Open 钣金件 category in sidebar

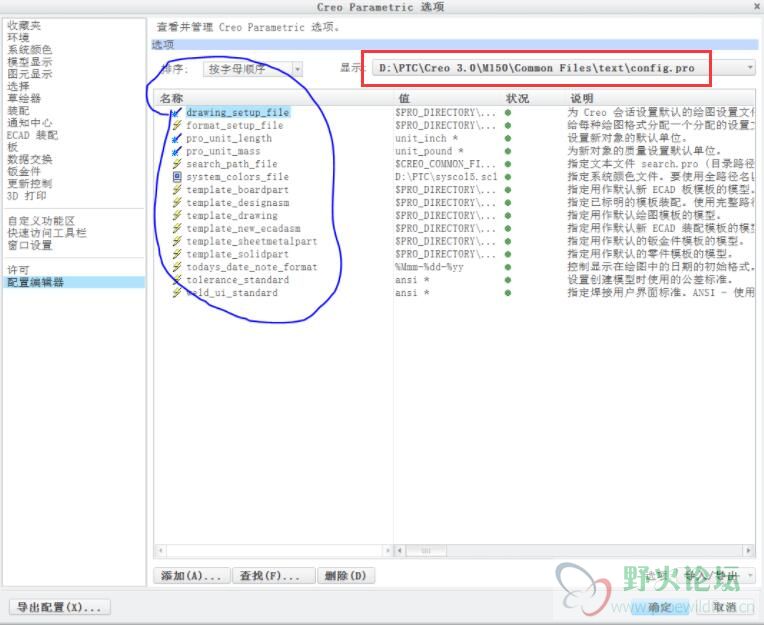[24, 171]
